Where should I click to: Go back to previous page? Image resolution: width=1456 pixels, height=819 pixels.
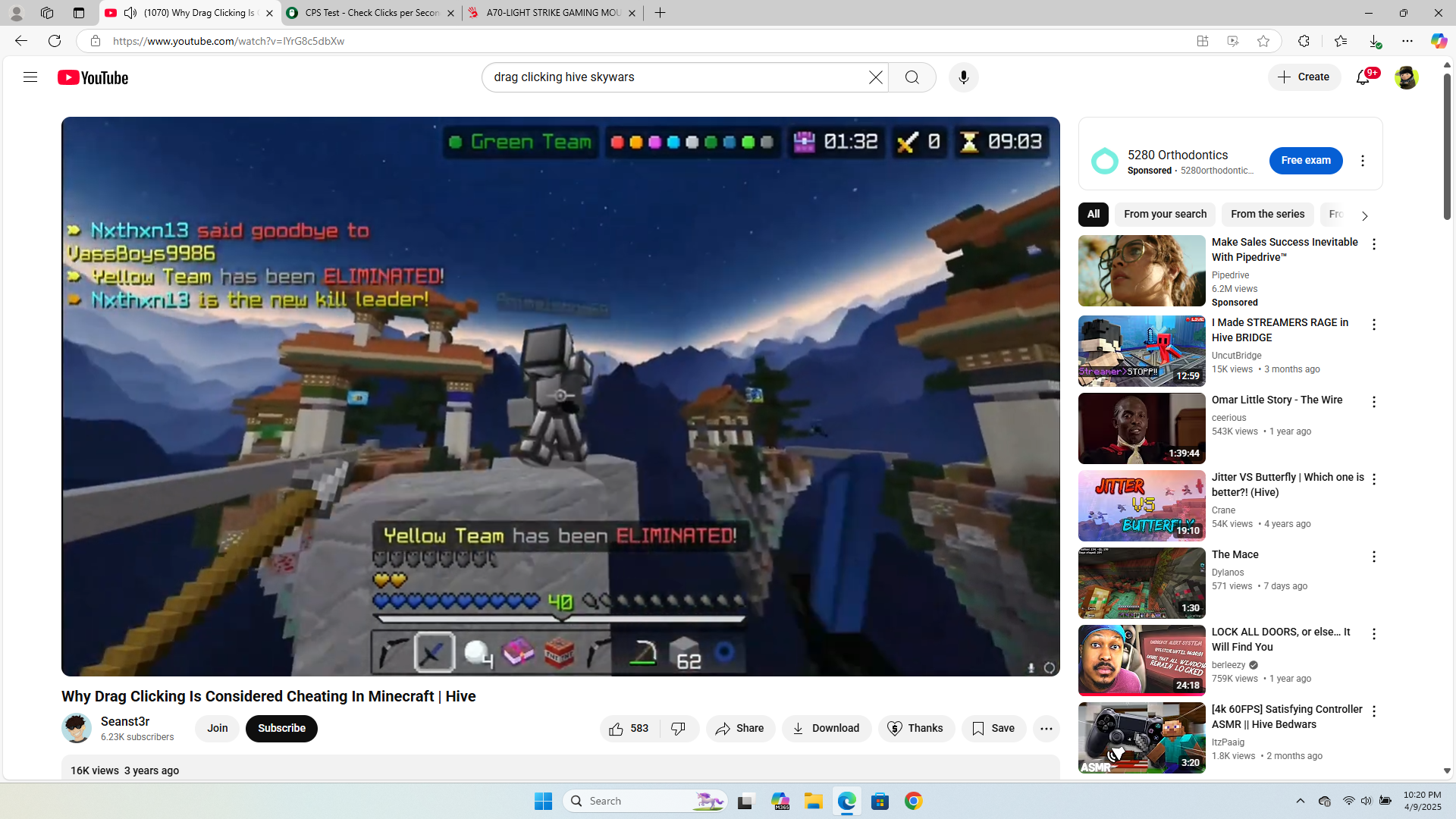[x=21, y=41]
